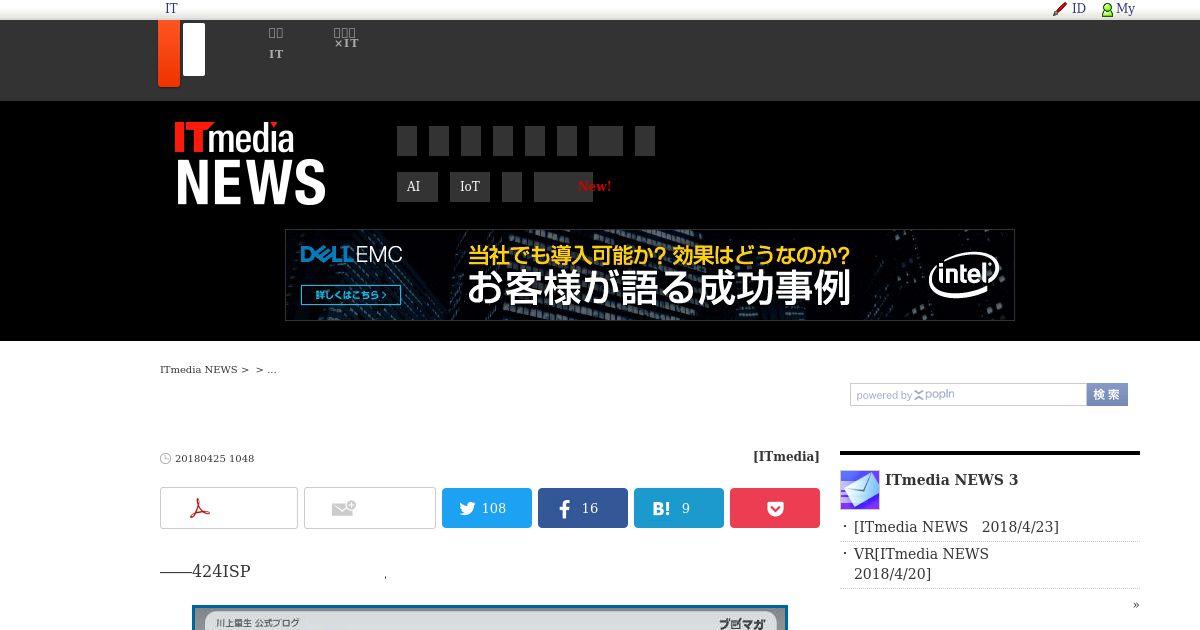Viewport: 1200px width, 630px height.
Task: Open sidebar VR link dated 2018/4/20
Action: coord(921,564)
